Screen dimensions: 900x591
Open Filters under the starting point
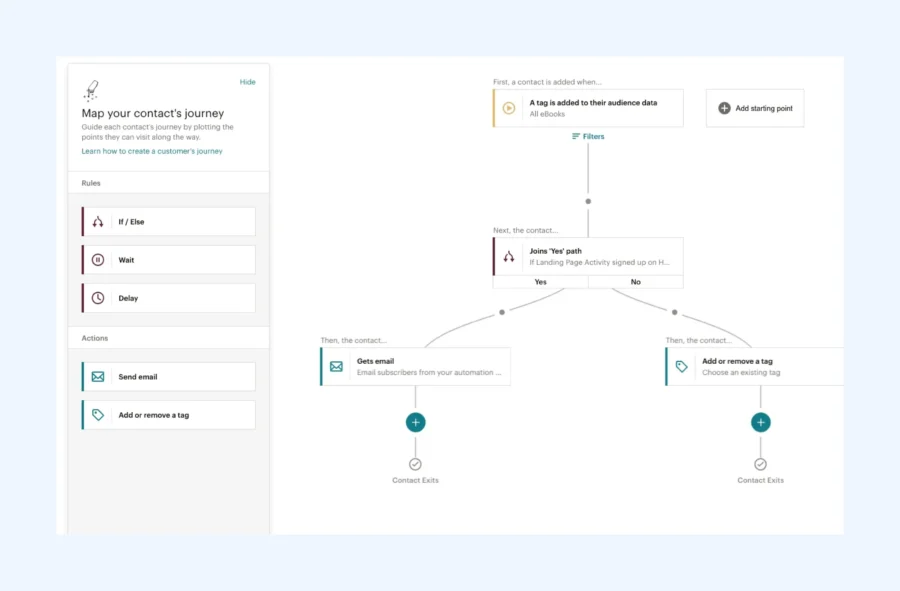coord(588,137)
